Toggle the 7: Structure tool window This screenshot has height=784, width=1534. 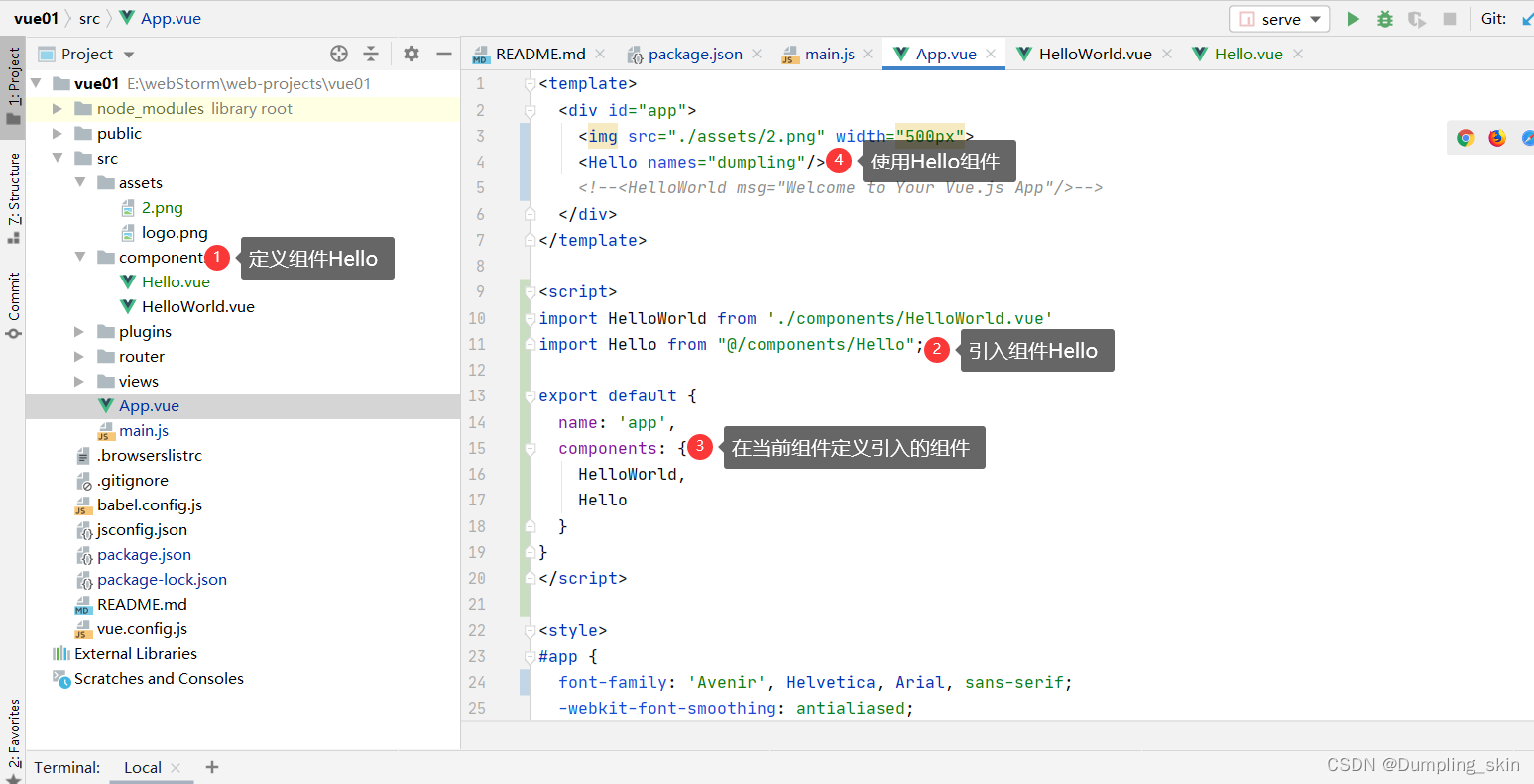pos(13,196)
